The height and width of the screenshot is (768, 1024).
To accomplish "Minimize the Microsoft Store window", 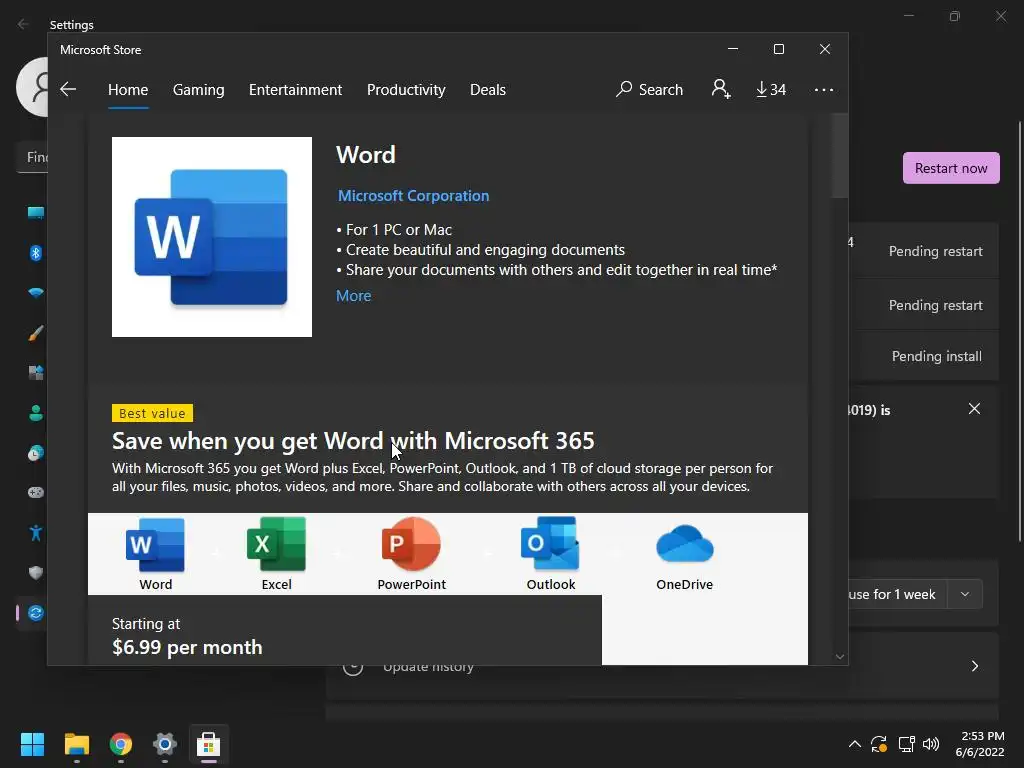I will [733, 50].
